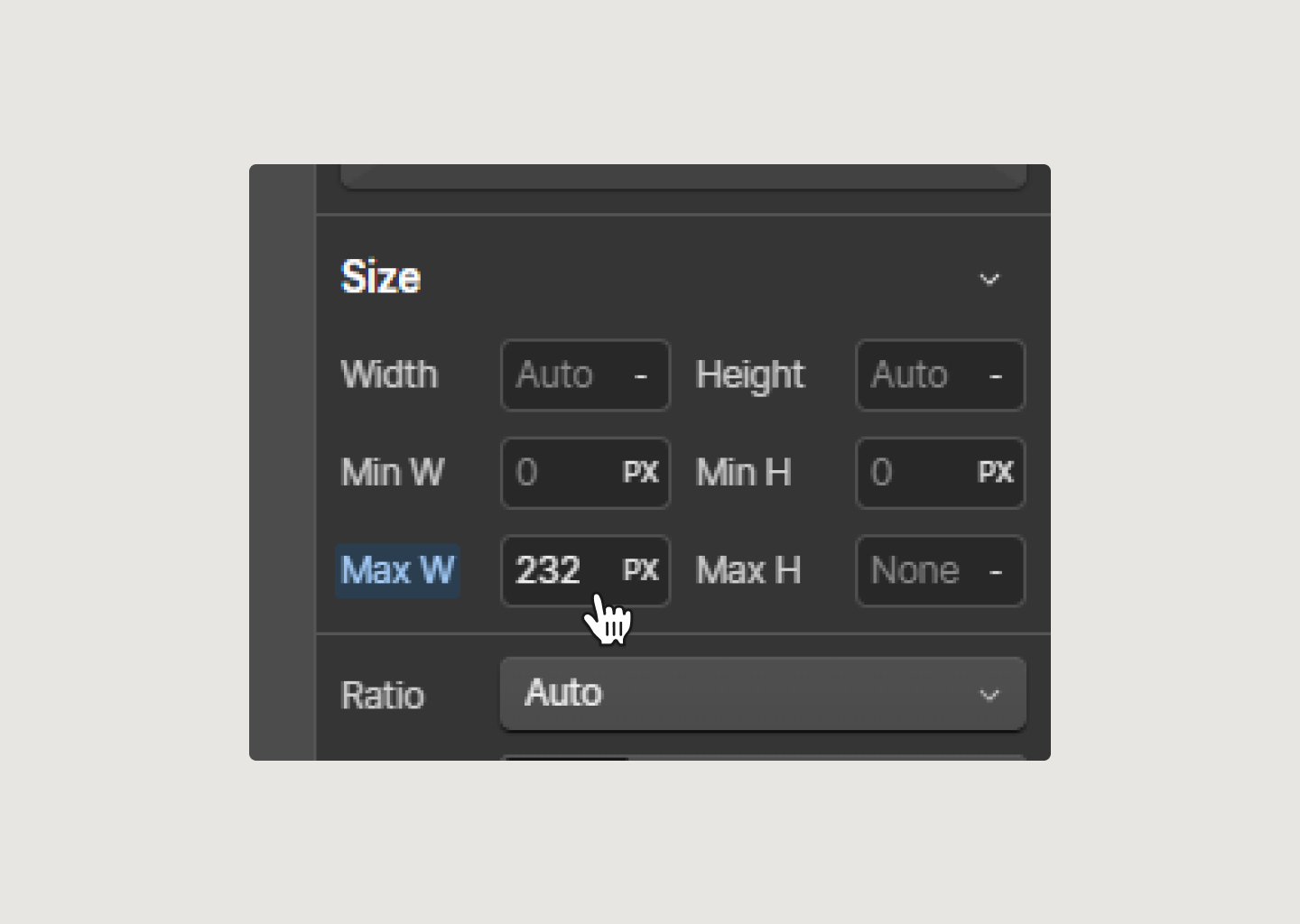Collapse the Size section chevron
The height and width of the screenshot is (924, 1300).
[989, 280]
